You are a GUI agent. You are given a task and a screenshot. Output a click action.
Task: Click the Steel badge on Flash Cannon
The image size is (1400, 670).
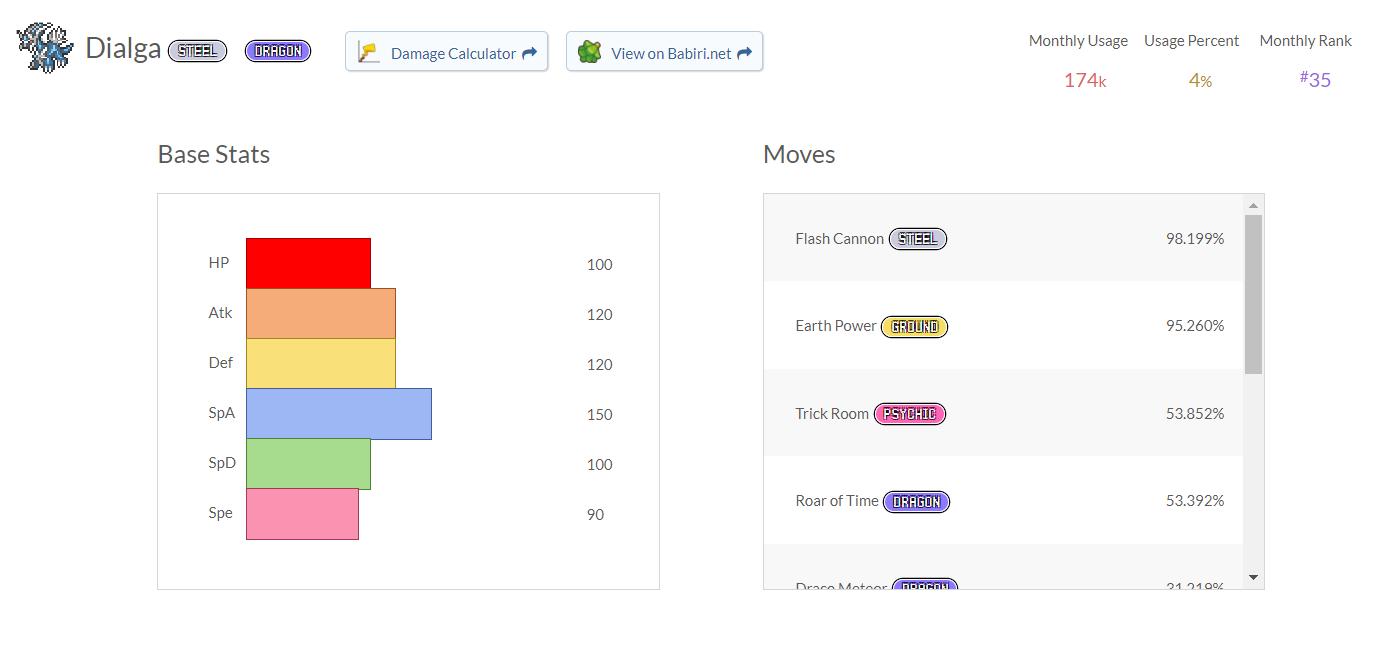[918, 239]
